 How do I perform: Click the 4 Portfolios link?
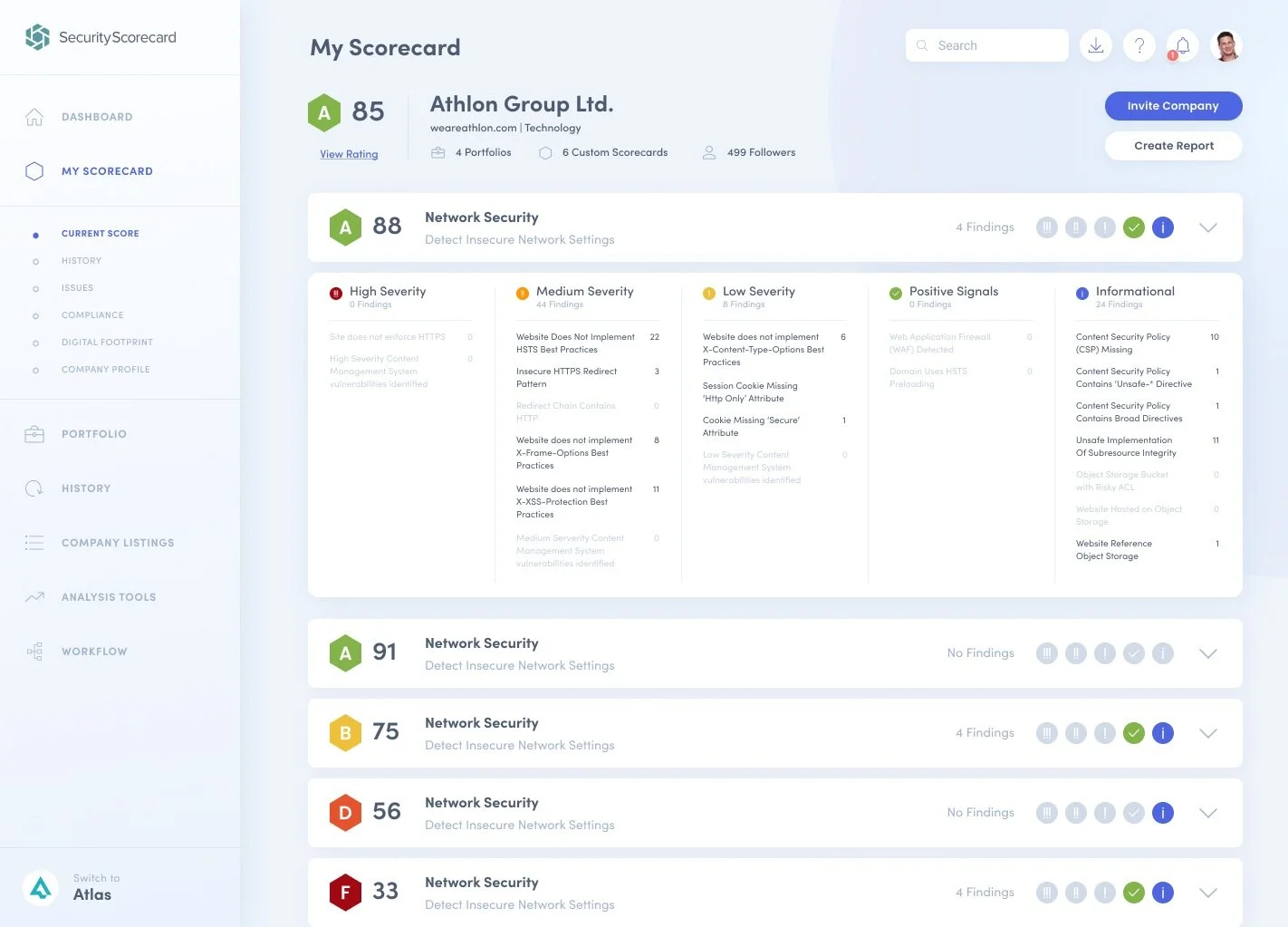(x=484, y=152)
